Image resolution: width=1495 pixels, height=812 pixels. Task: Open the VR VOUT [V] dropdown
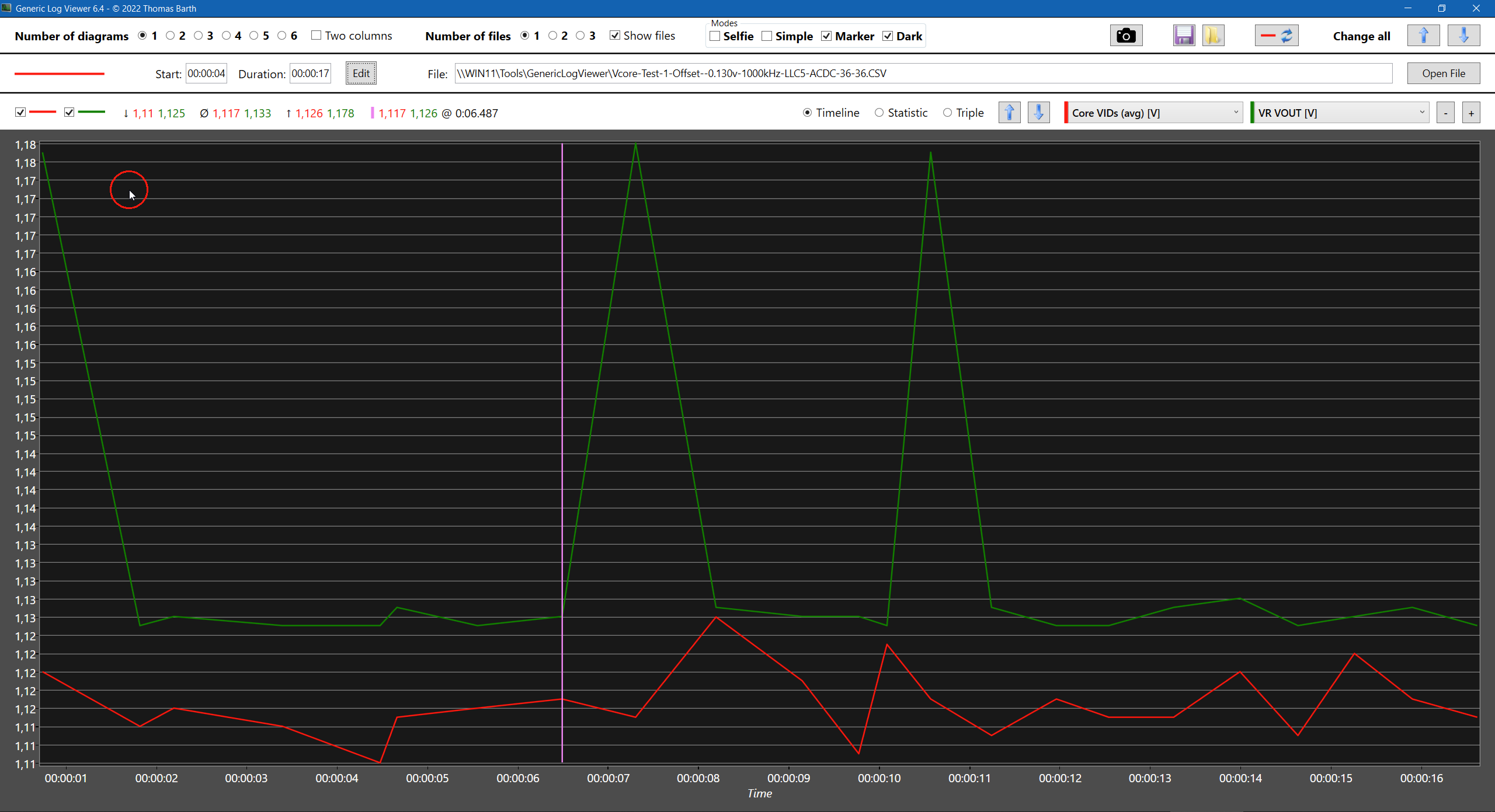click(x=1340, y=113)
